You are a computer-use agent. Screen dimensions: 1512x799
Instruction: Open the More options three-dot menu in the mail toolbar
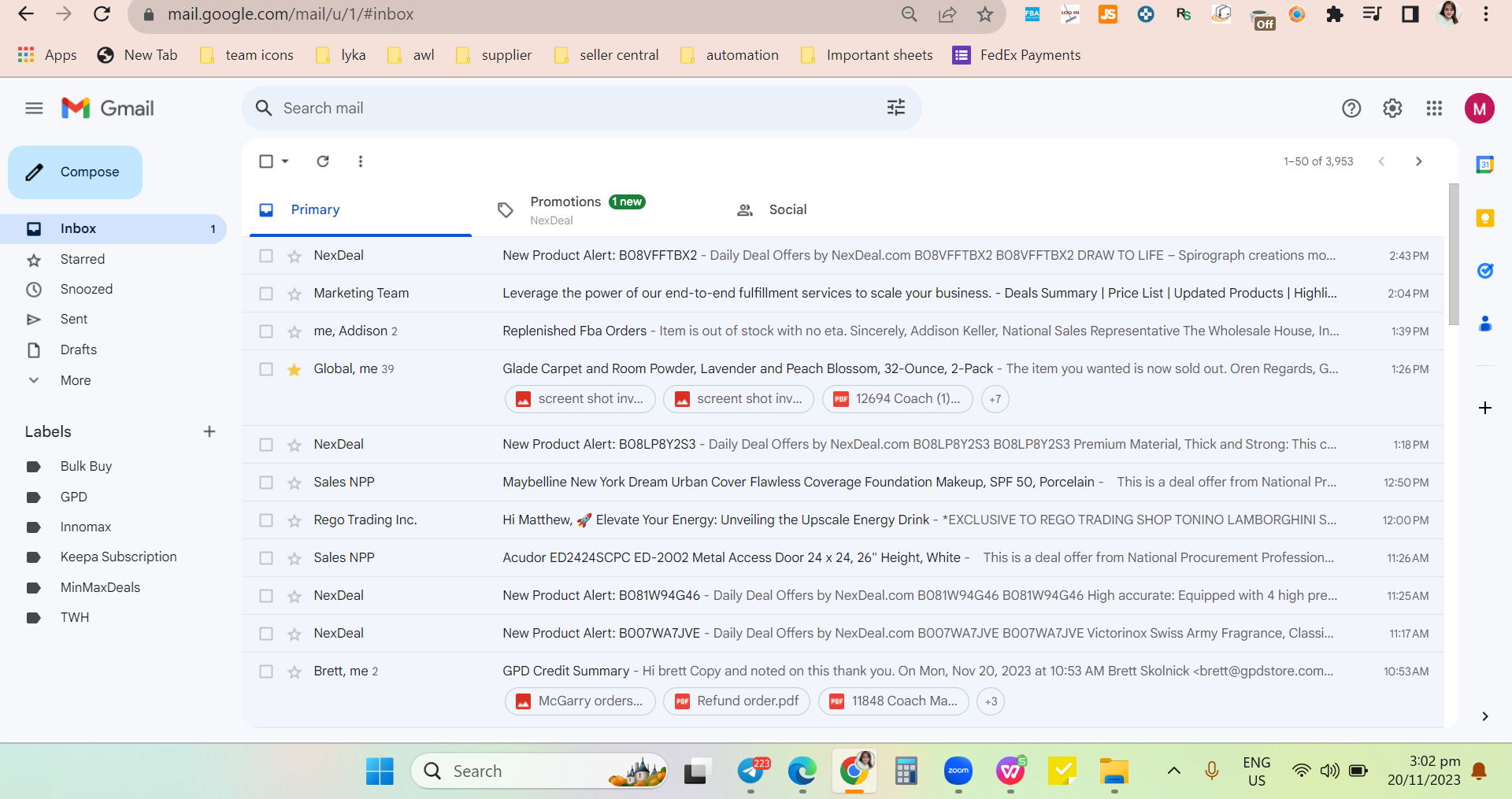click(x=361, y=161)
